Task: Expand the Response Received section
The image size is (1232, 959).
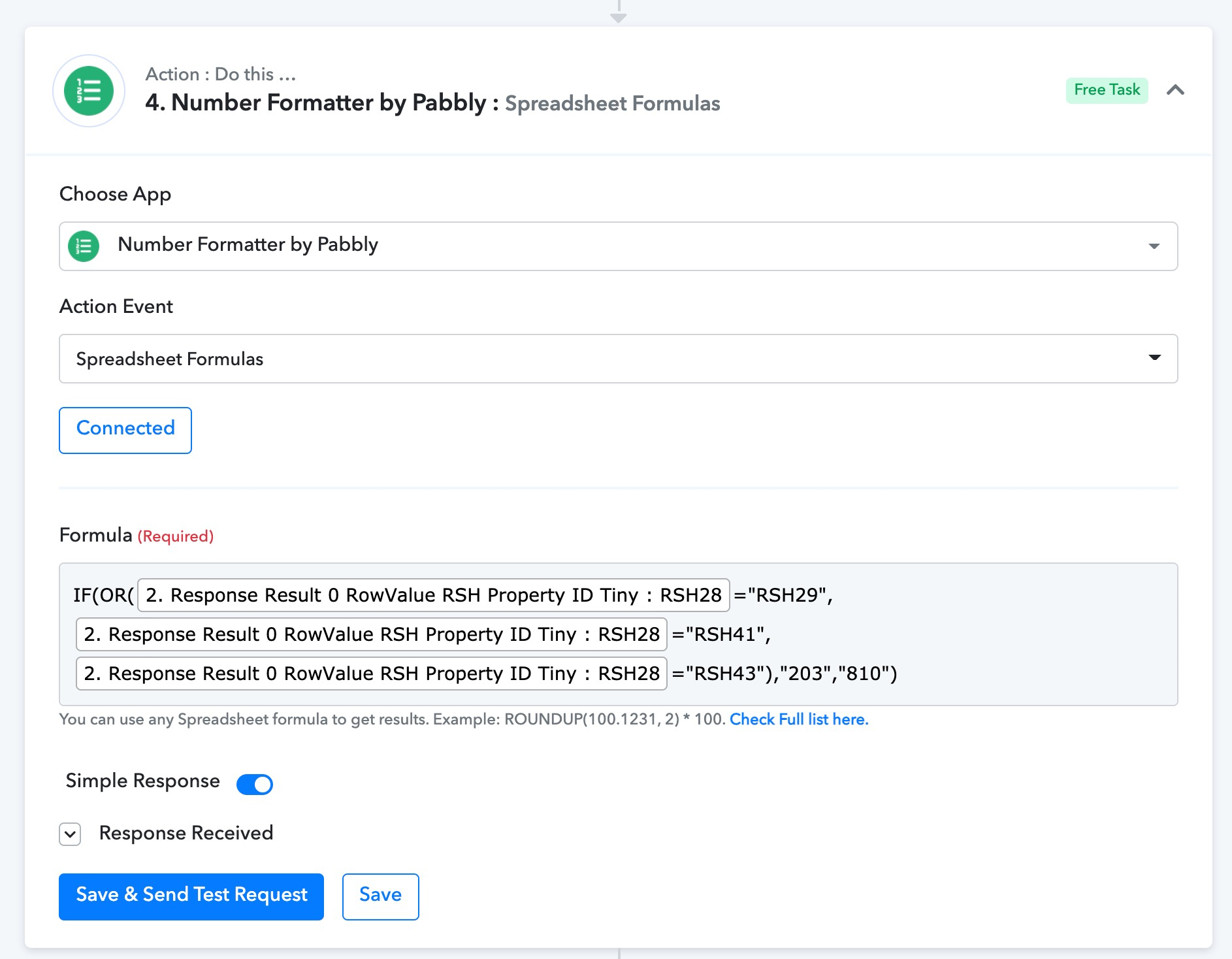Action: tap(70, 834)
